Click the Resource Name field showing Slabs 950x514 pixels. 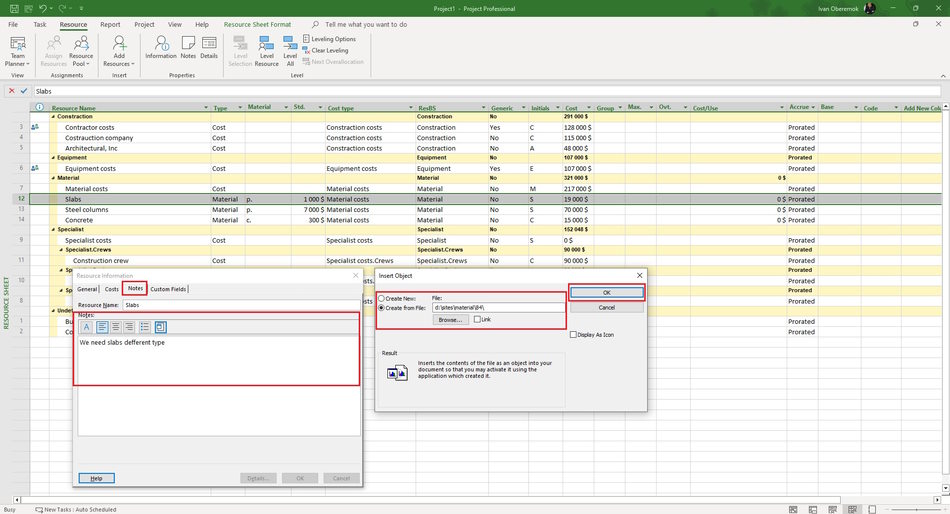[241, 305]
